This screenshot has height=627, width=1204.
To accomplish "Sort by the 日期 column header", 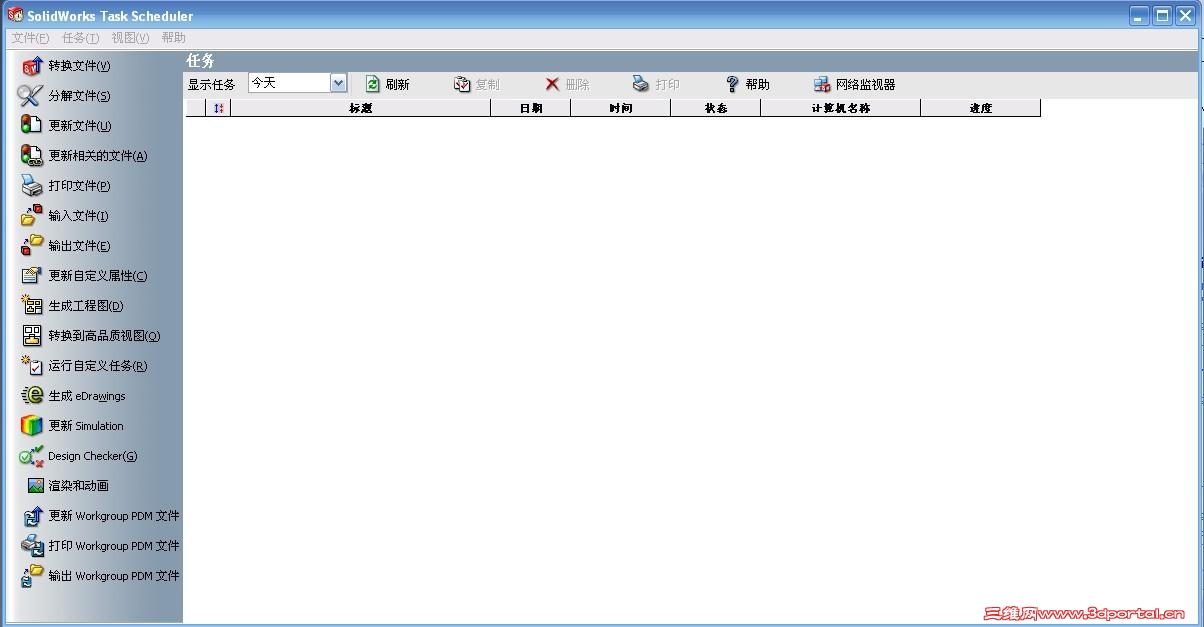I will tap(531, 108).
